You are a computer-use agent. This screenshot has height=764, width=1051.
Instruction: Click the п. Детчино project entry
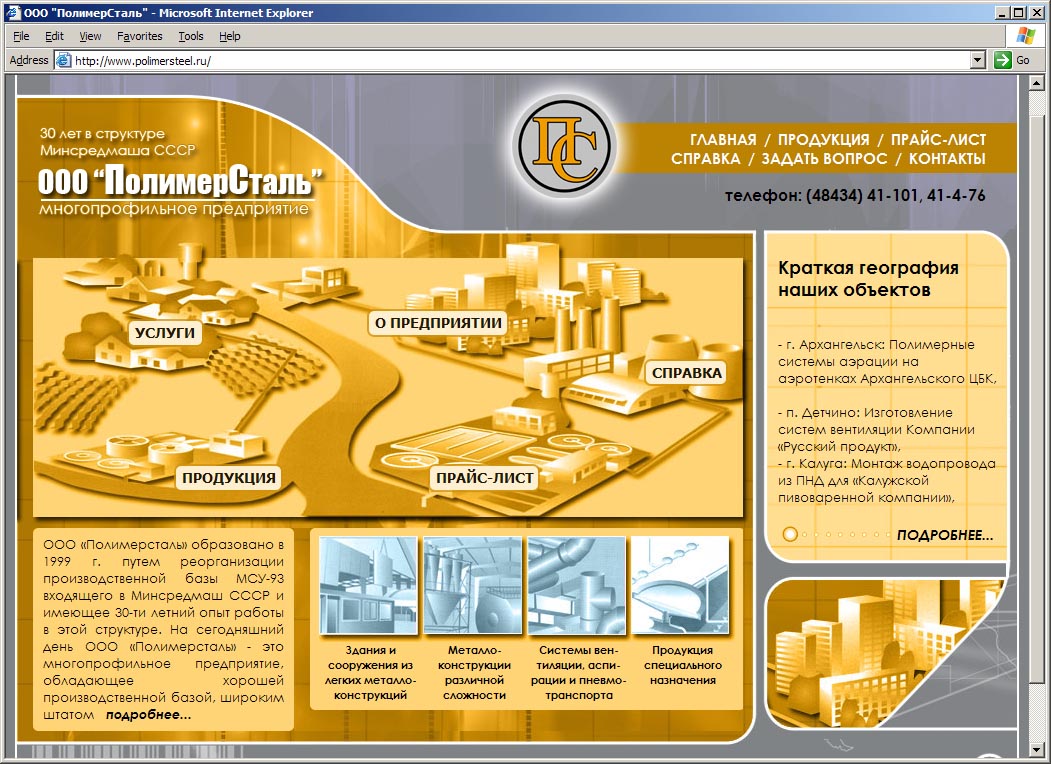tap(877, 430)
